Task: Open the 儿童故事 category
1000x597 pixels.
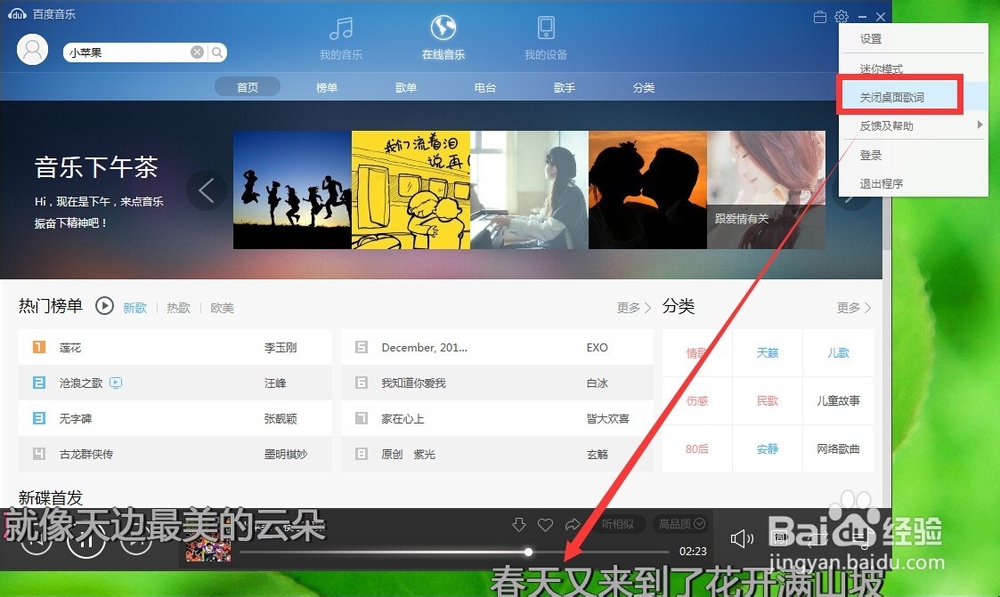Action: pyautogui.click(x=838, y=401)
